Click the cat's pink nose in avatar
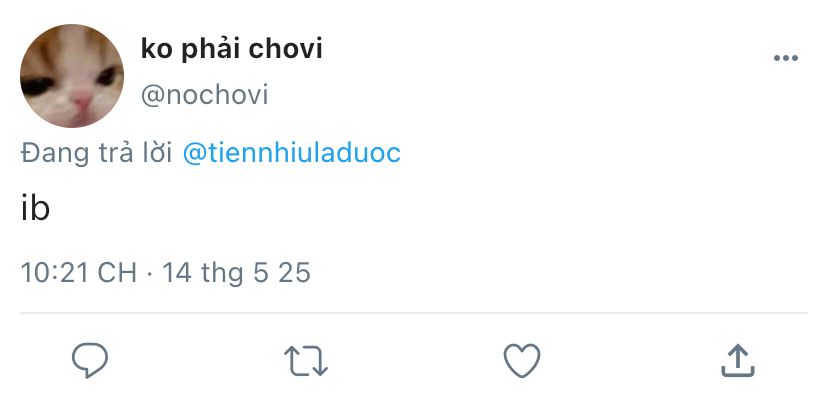The width and height of the screenshot is (828, 397). pyautogui.click(x=82, y=100)
